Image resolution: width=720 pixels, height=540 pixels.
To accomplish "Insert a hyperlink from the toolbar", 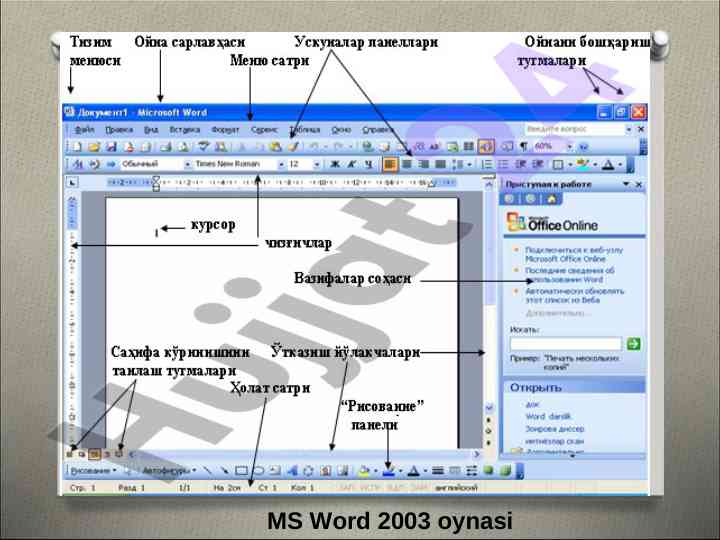I will click(x=367, y=147).
